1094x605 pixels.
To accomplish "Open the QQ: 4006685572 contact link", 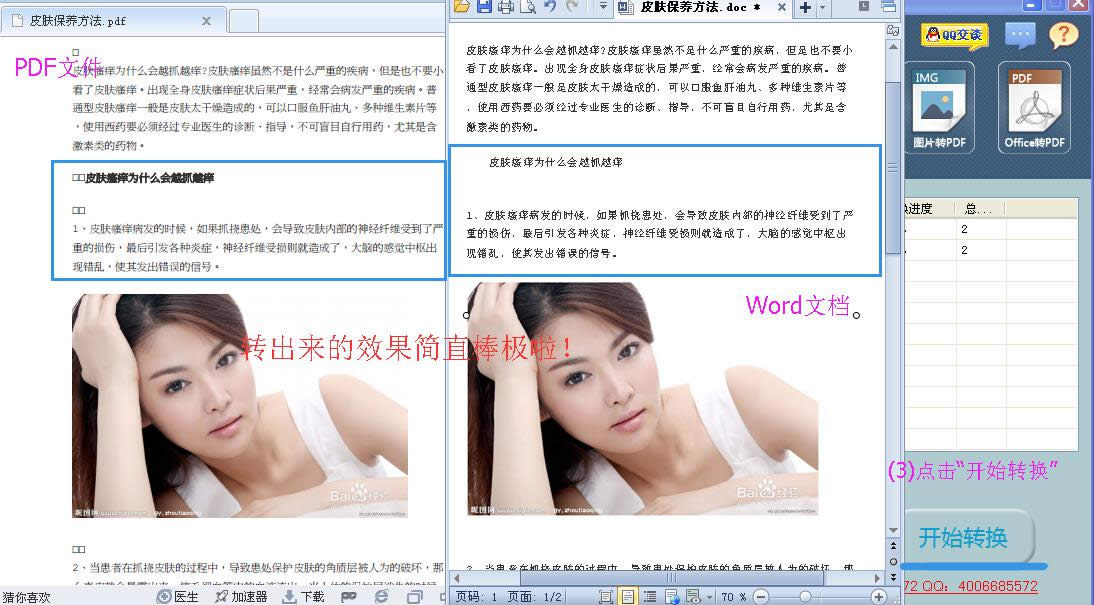I will tap(971, 586).
